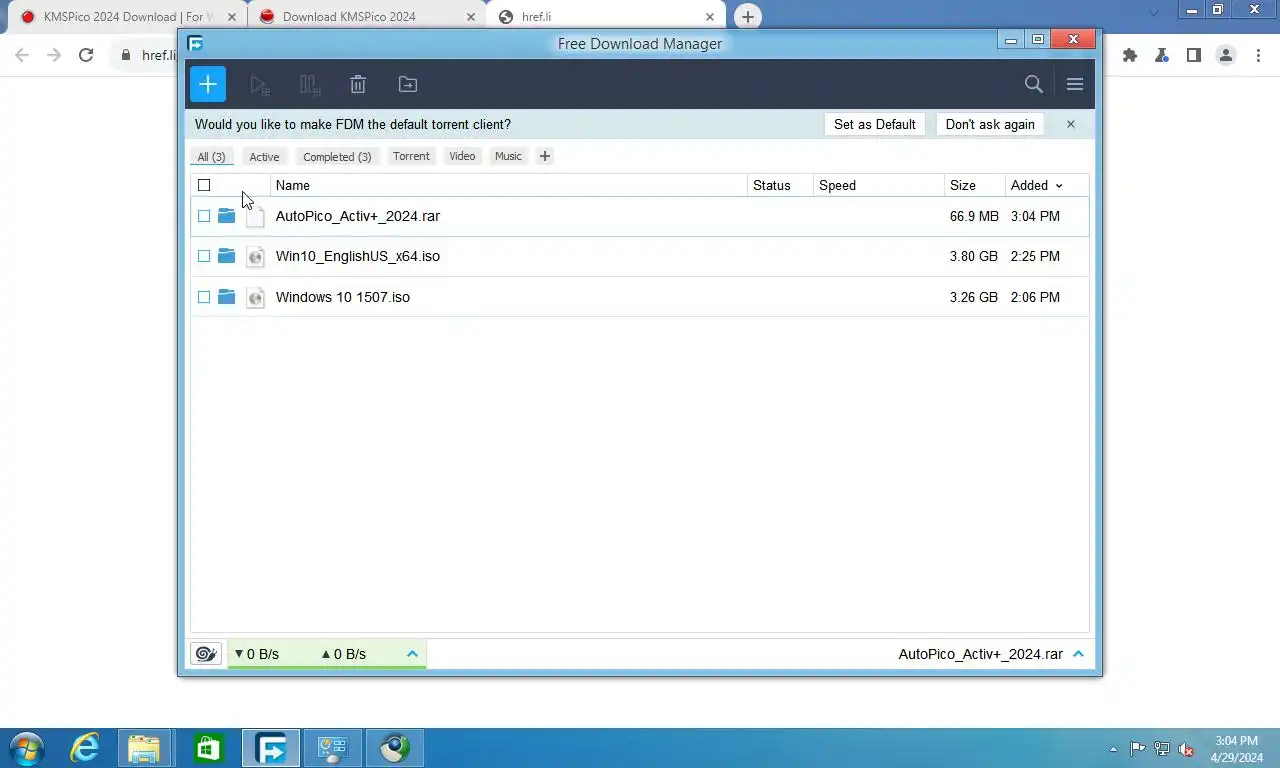Screen dimensions: 1280x768
Task: Move downloaded files with folder-arrow icon
Action: tap(408, 85)
